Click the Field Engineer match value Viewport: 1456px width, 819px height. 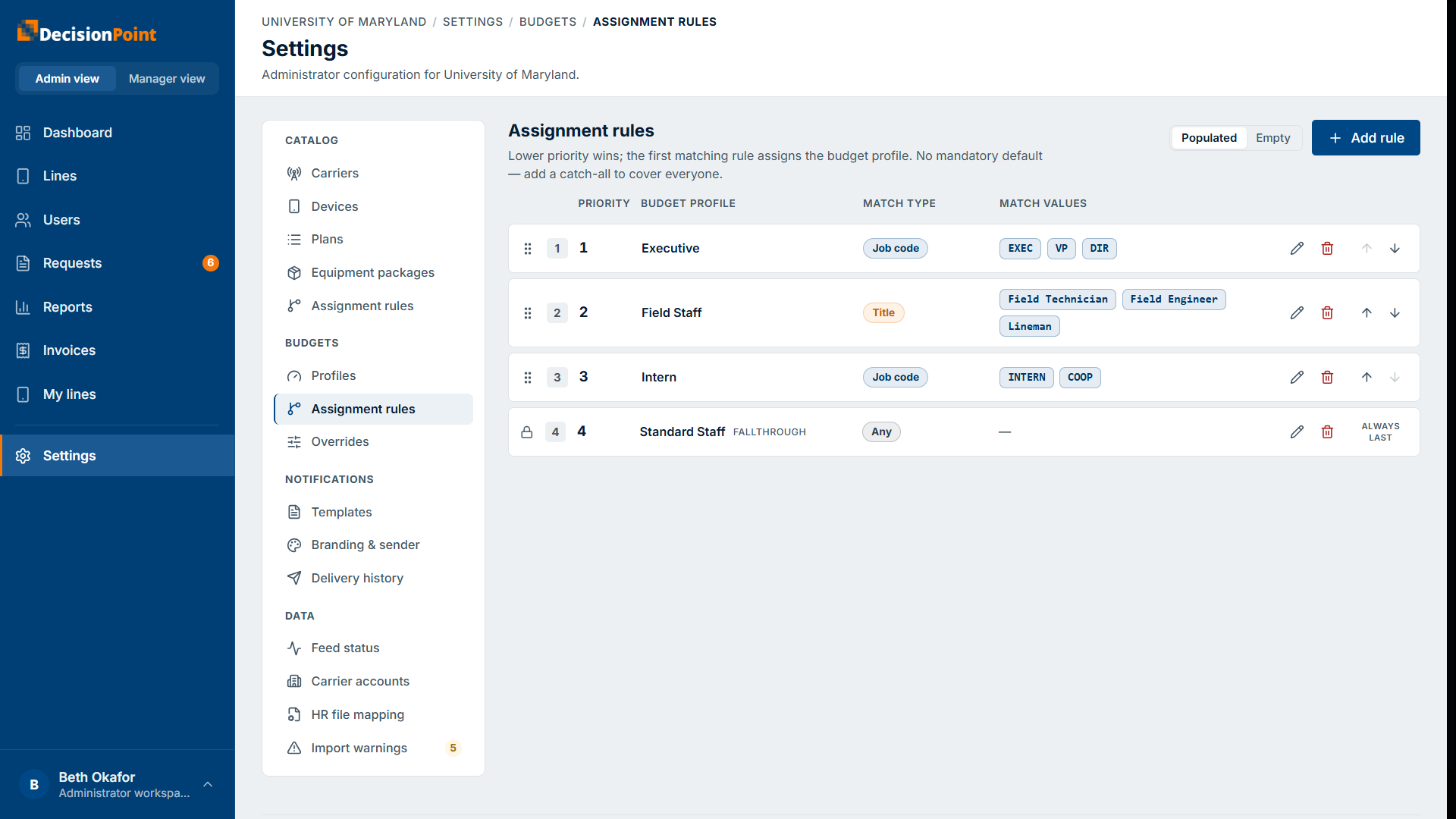click(1174, 300)
